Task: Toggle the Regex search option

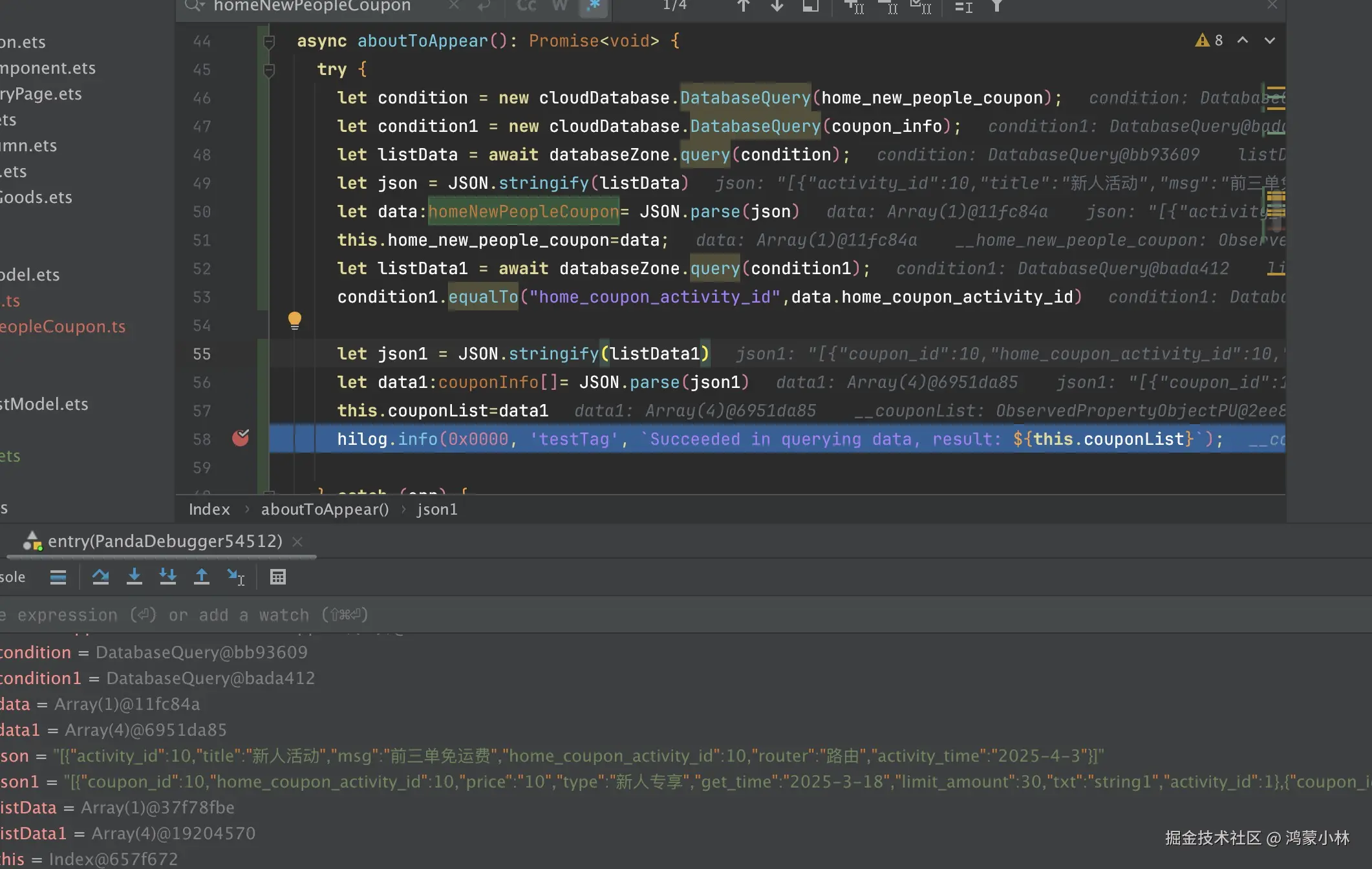Action: (594, 6)
